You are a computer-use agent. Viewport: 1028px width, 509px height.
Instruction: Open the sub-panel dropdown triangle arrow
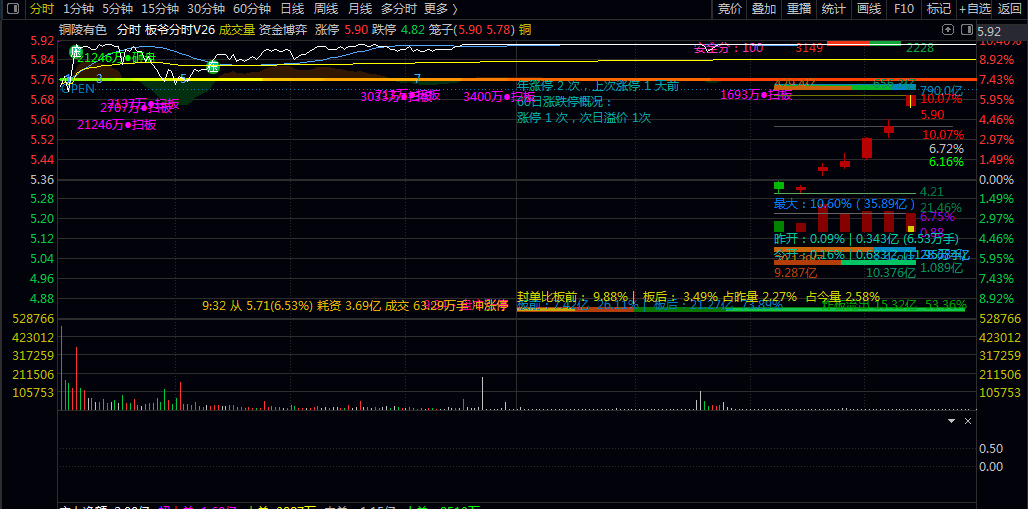[x=951, y=420]
